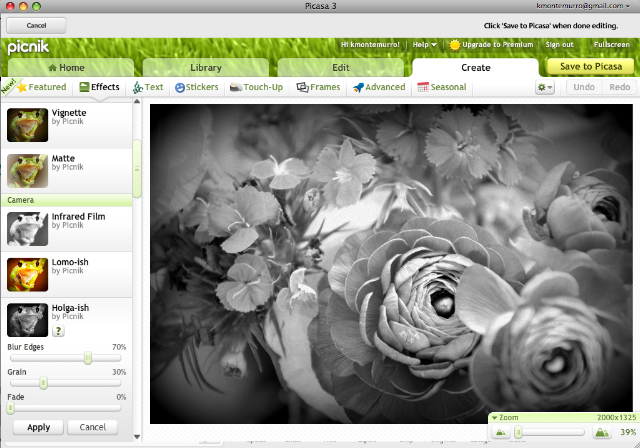Screen dimensions: 640x448
Task: Collapse the Zoom panel triangle
Action: 494,418
